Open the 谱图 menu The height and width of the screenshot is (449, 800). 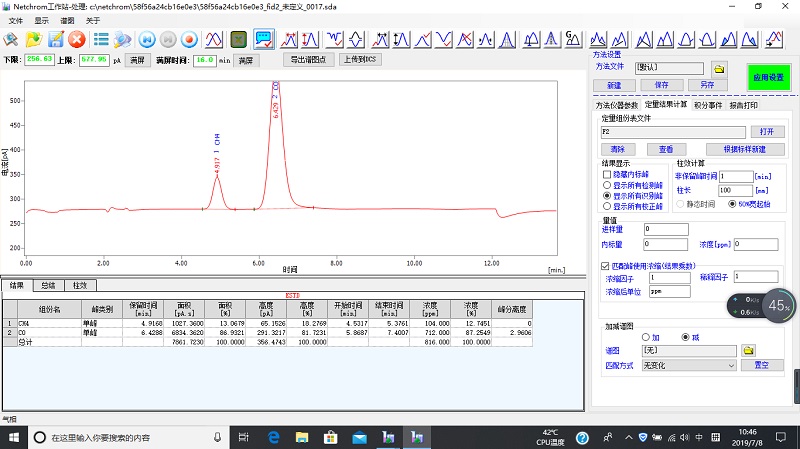click(67, 21)
